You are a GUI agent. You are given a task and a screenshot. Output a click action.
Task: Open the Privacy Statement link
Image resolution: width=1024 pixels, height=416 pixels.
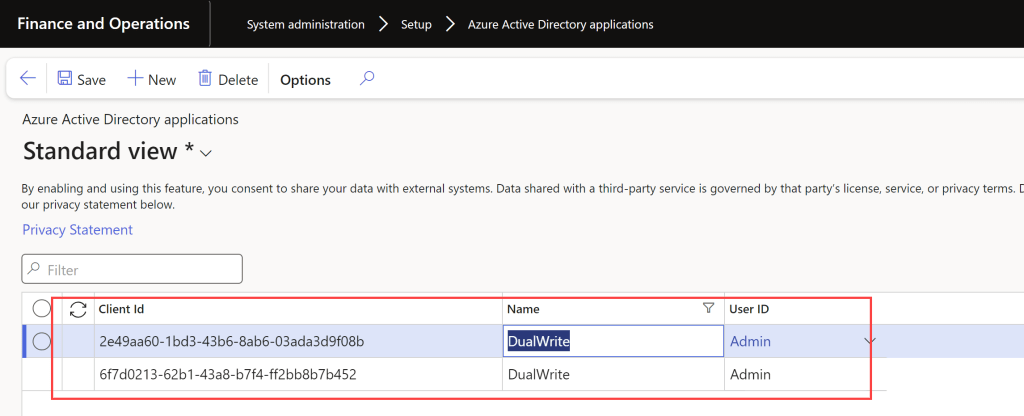[x=77, y=230]
